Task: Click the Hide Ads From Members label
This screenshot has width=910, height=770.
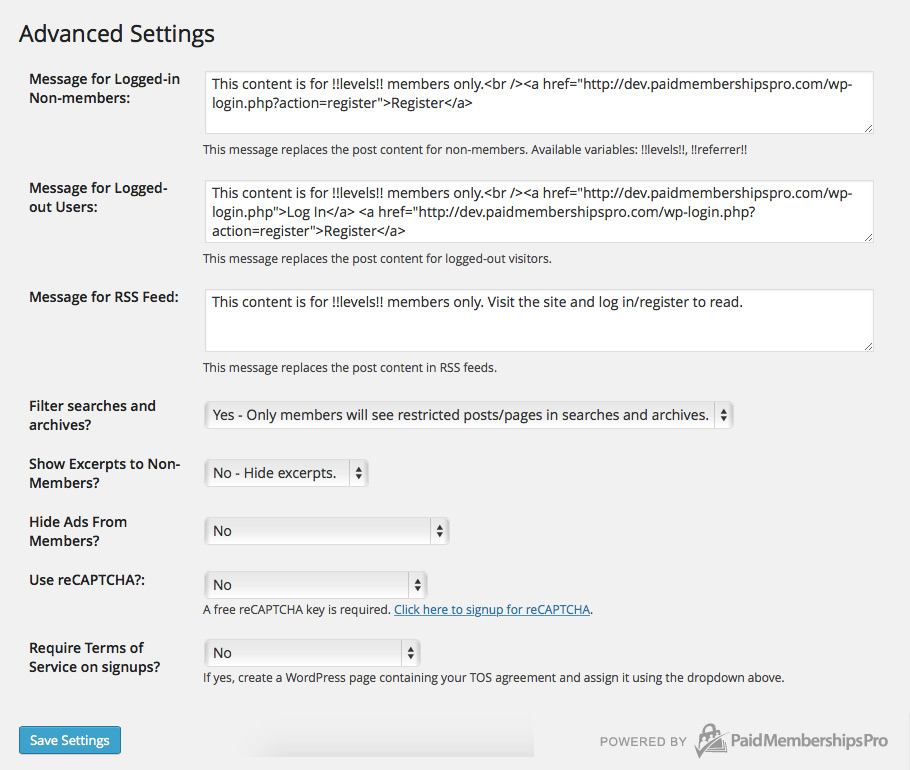Action: click(78, 531)
